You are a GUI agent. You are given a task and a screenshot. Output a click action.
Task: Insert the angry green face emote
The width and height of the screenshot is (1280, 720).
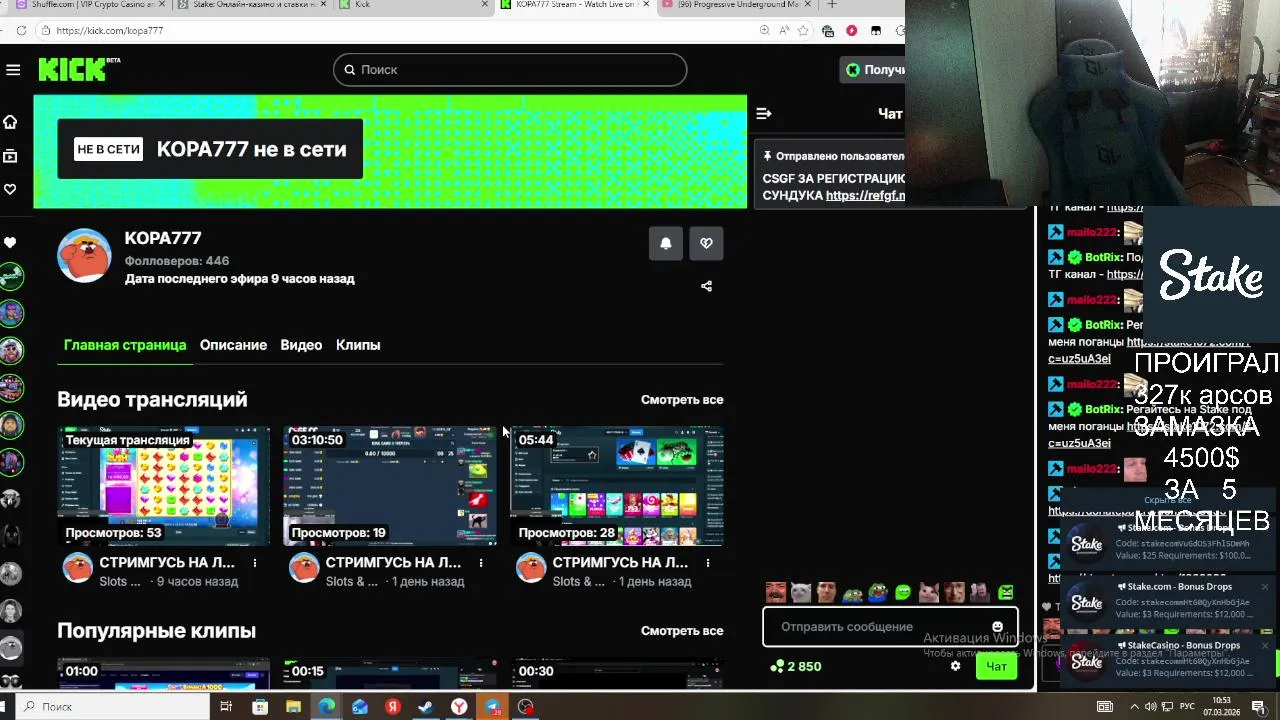point(1005,592)
